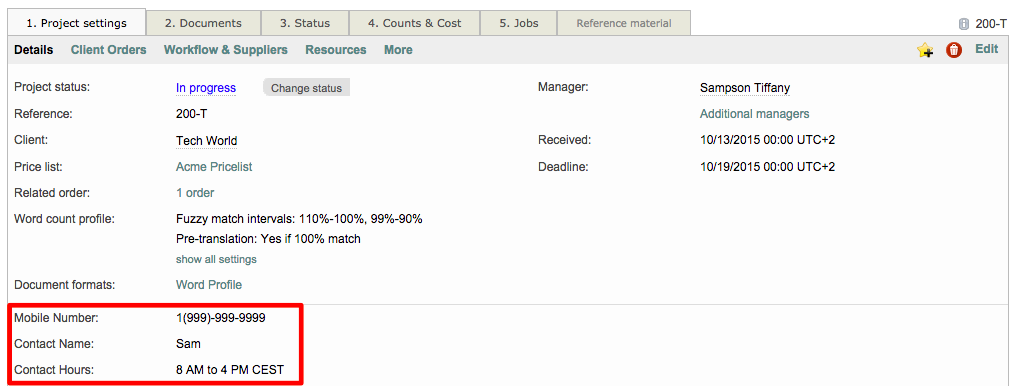Click the red trash delete icon
Viewport: 1016px width, 386px height.
click(954, 50)
